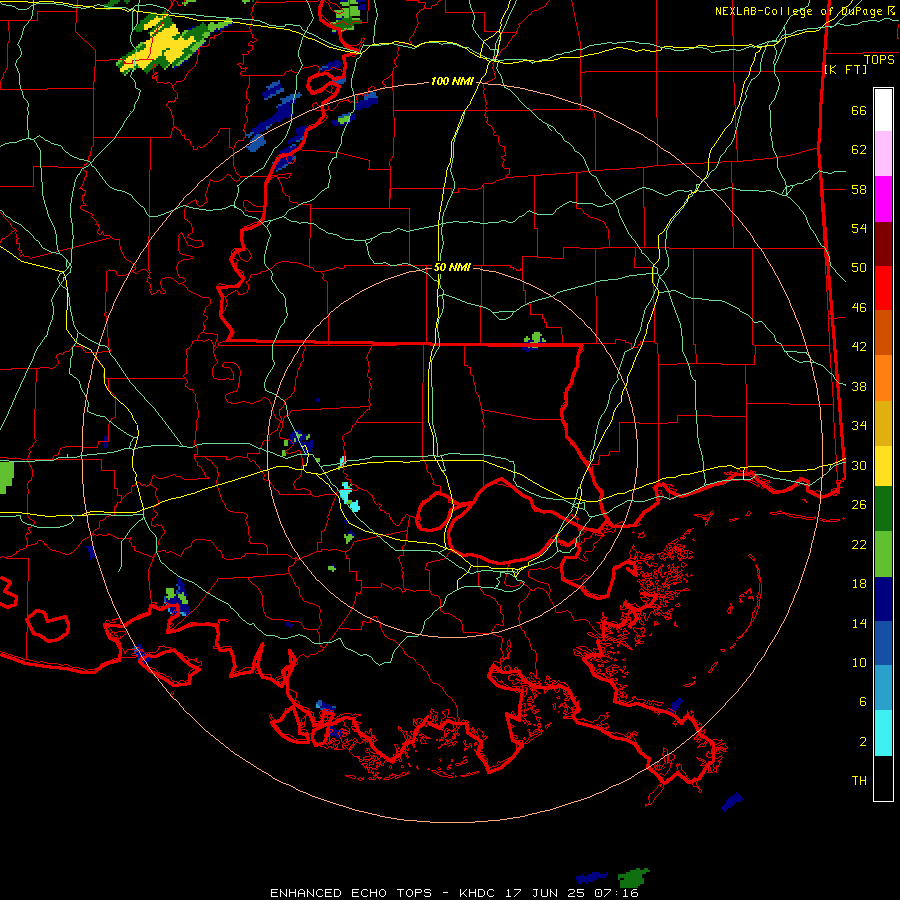Click the 34 value on the legend

click(859, 426)
